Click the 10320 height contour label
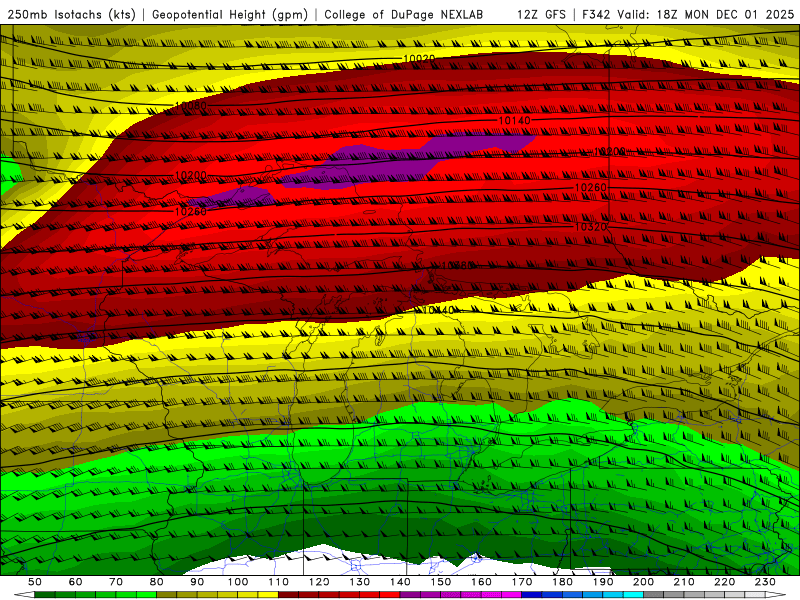 tap(591, 227)
